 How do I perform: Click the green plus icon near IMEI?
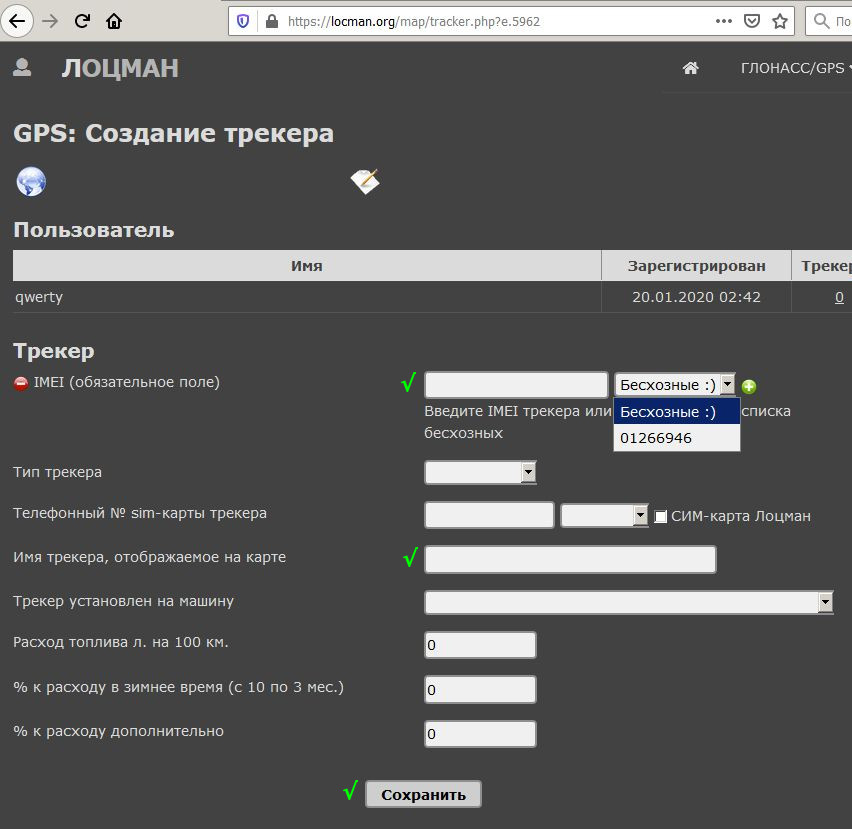(x=749, y=387)
